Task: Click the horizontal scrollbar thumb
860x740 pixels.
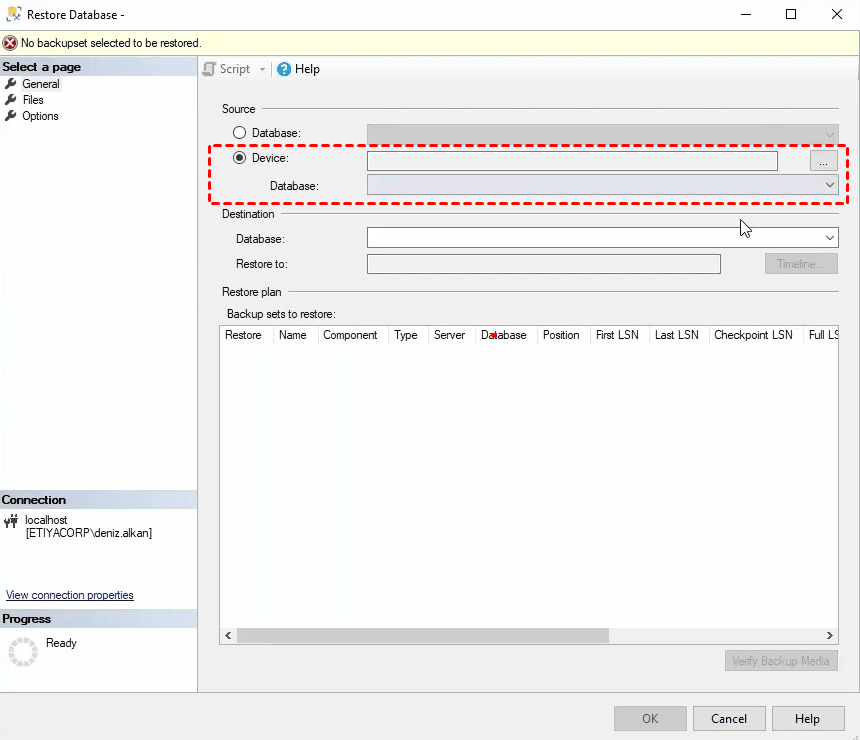Action: pos(423,635)
